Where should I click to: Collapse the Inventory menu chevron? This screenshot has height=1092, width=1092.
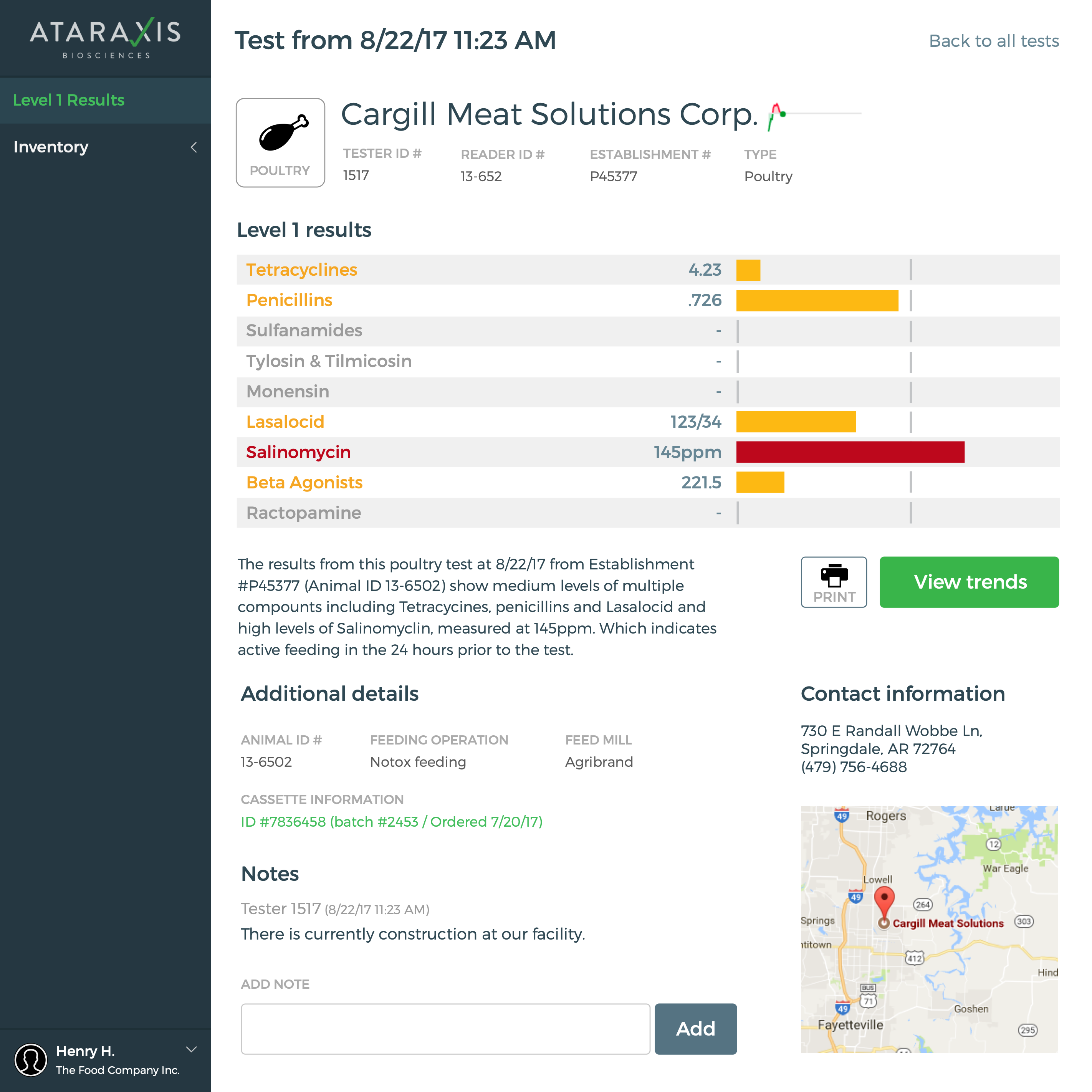[x=194, y=147]
